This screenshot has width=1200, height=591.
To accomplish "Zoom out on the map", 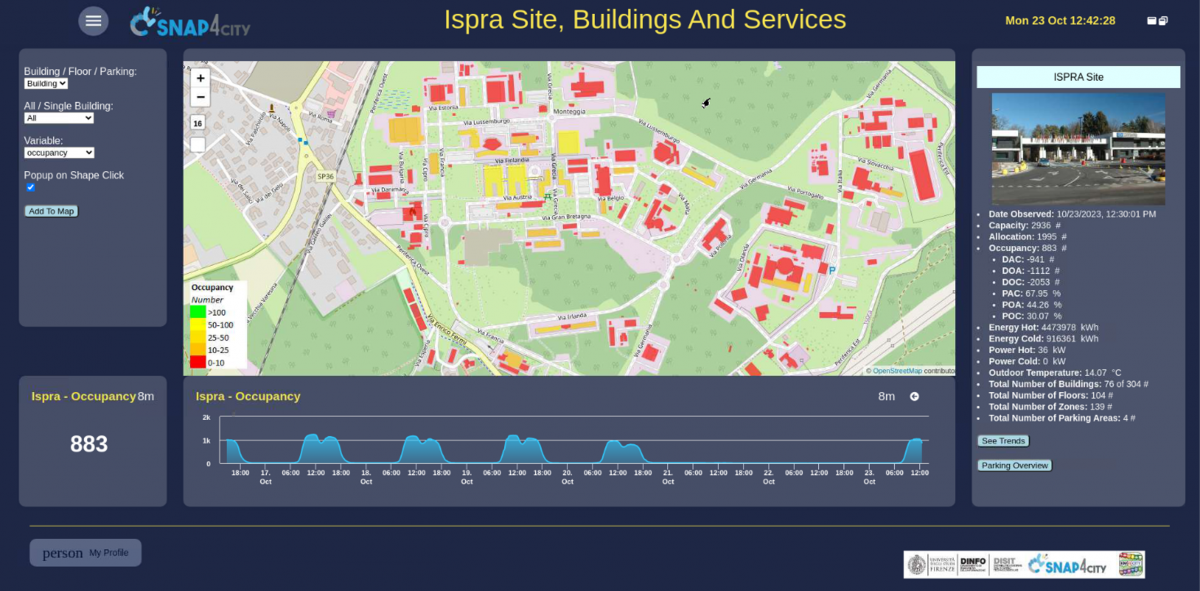I will tap(200, 97).
